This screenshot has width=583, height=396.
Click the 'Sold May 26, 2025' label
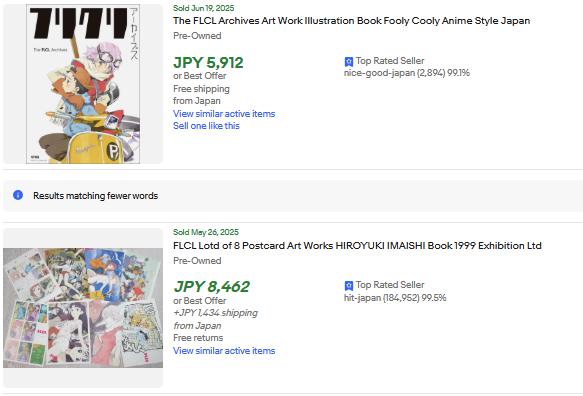coord(206,232)
